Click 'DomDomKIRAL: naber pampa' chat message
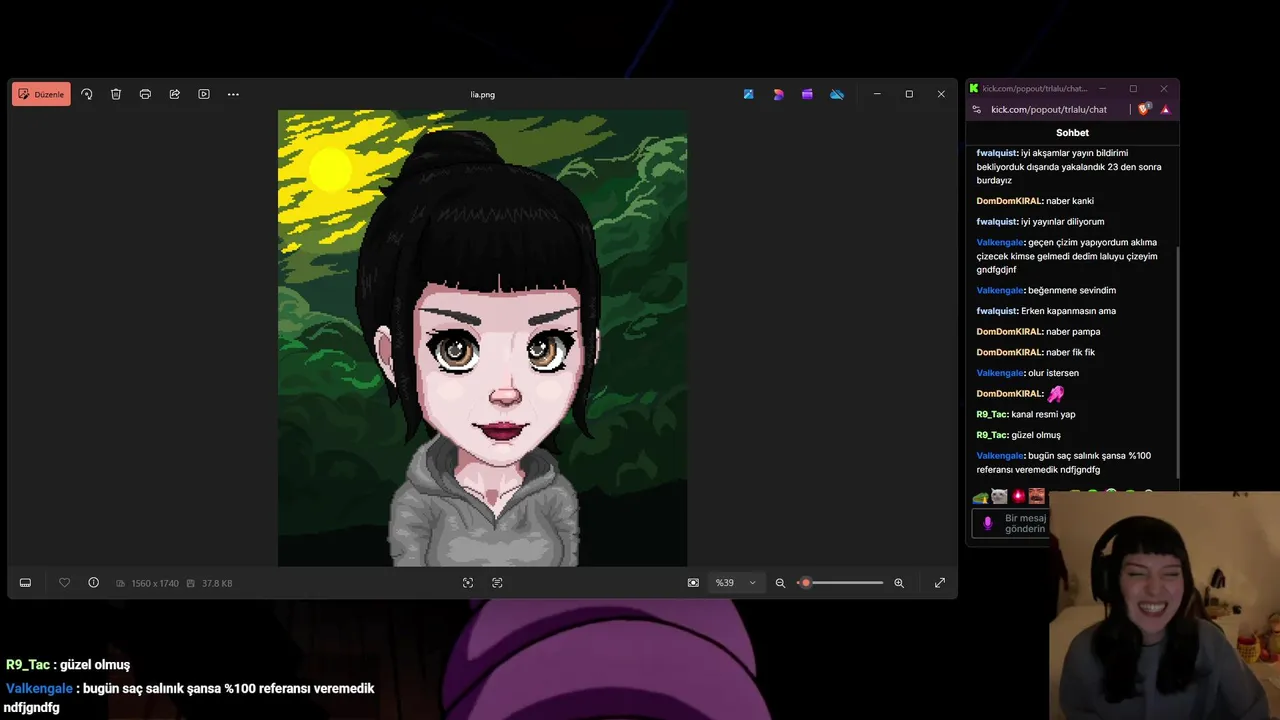The image size is (1280, 720). pyautogui.click(x=1038, y=332)
